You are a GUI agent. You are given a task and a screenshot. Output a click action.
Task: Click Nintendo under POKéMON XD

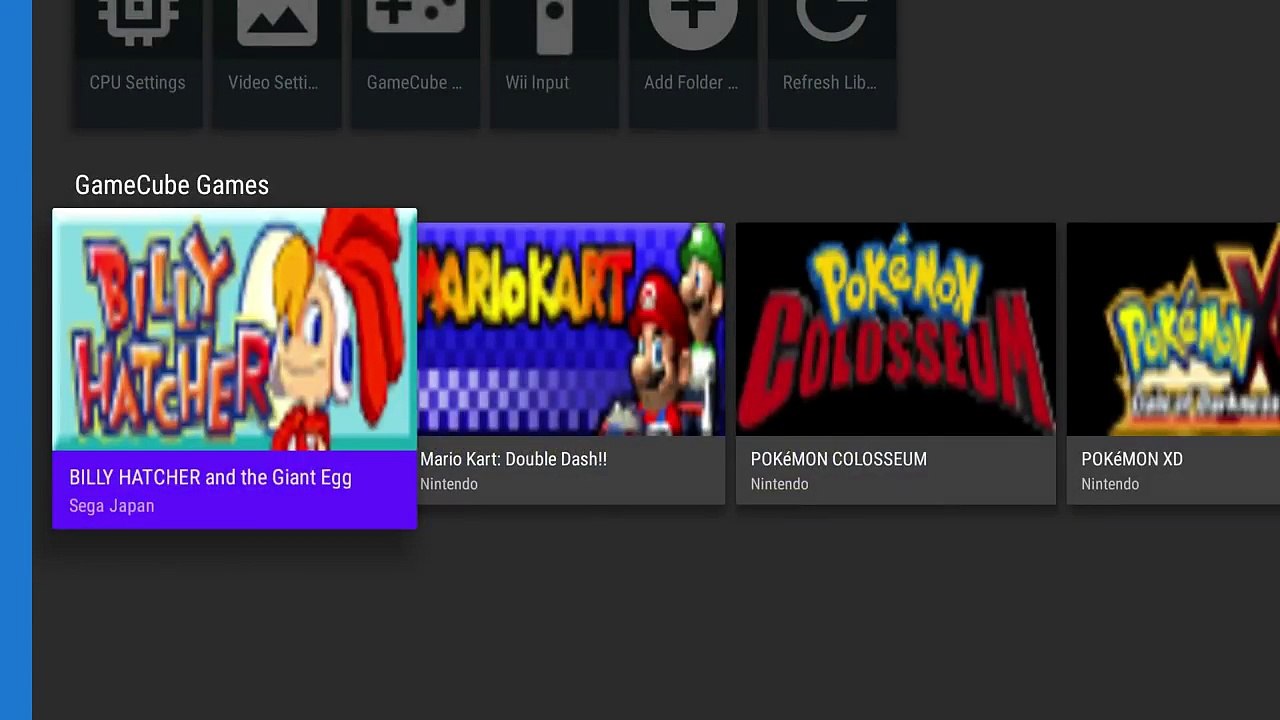pos(1110,484)
